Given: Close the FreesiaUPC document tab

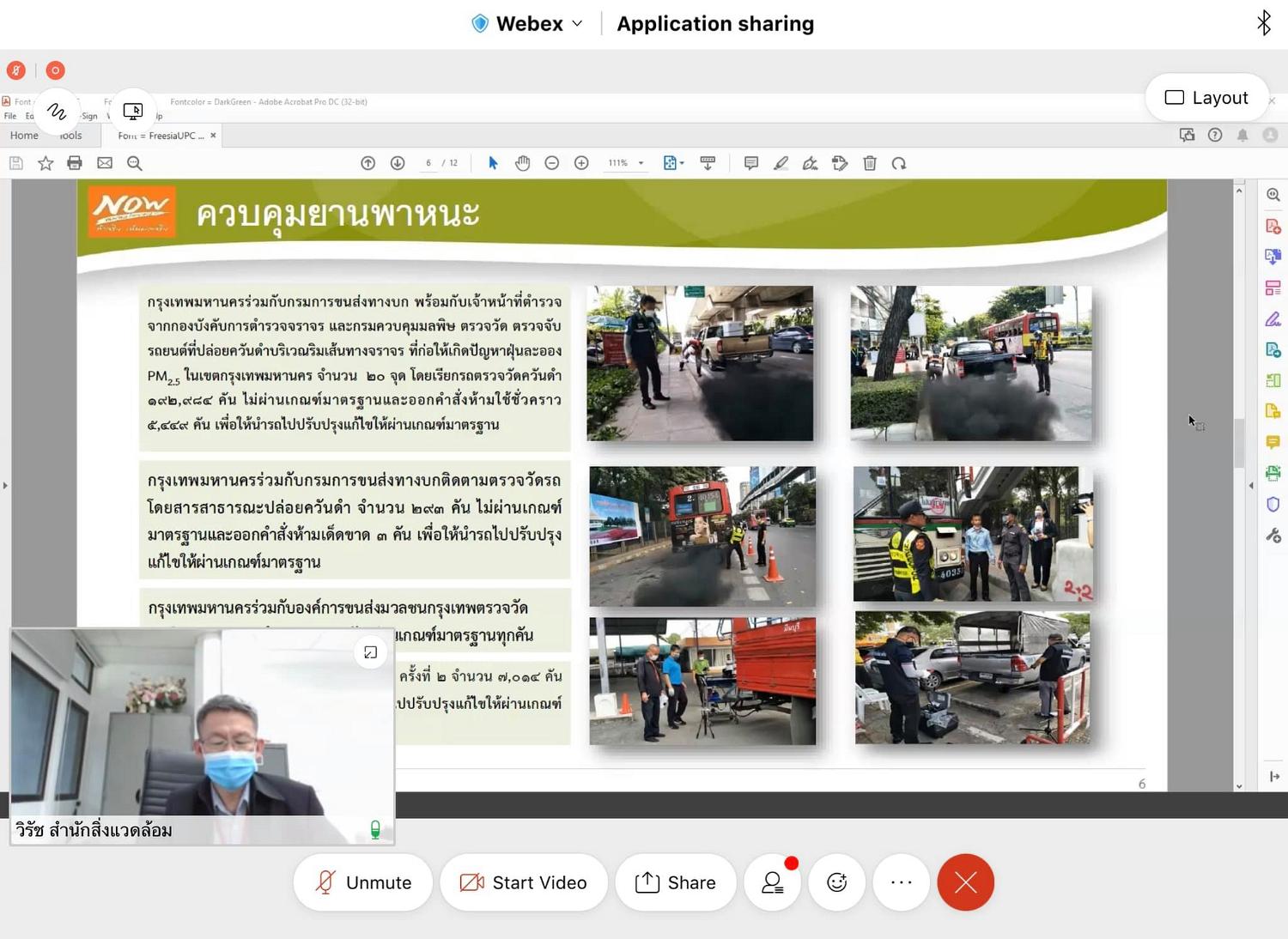Looking at the screenshot, I should [213, 136].
